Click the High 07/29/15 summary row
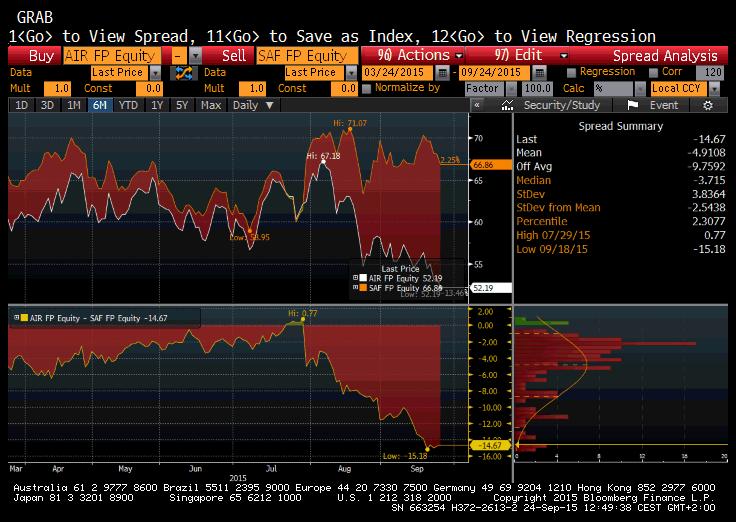Screen dimensions: 736x522 pyautogui.click(x=621, y=235)
